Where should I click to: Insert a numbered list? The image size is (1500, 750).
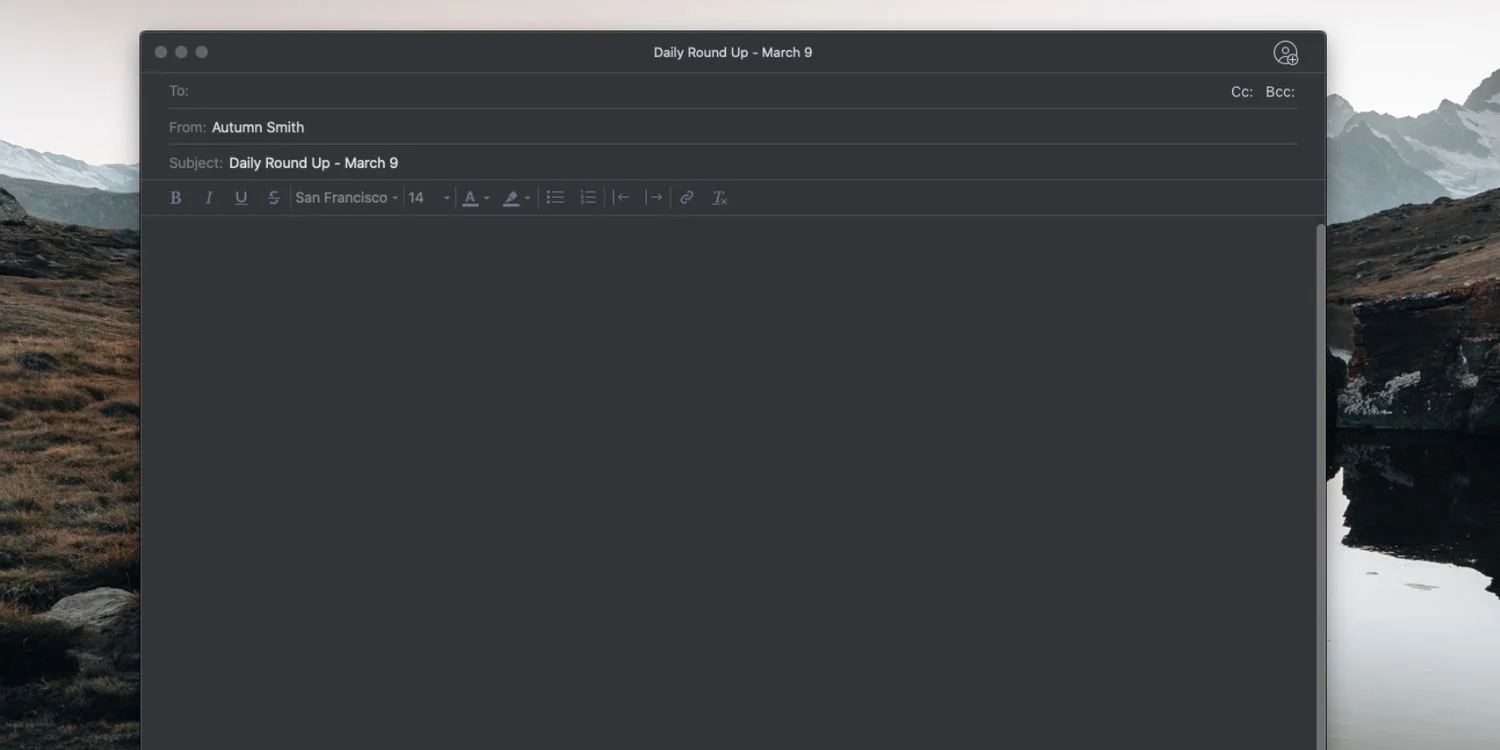point(588,198)
